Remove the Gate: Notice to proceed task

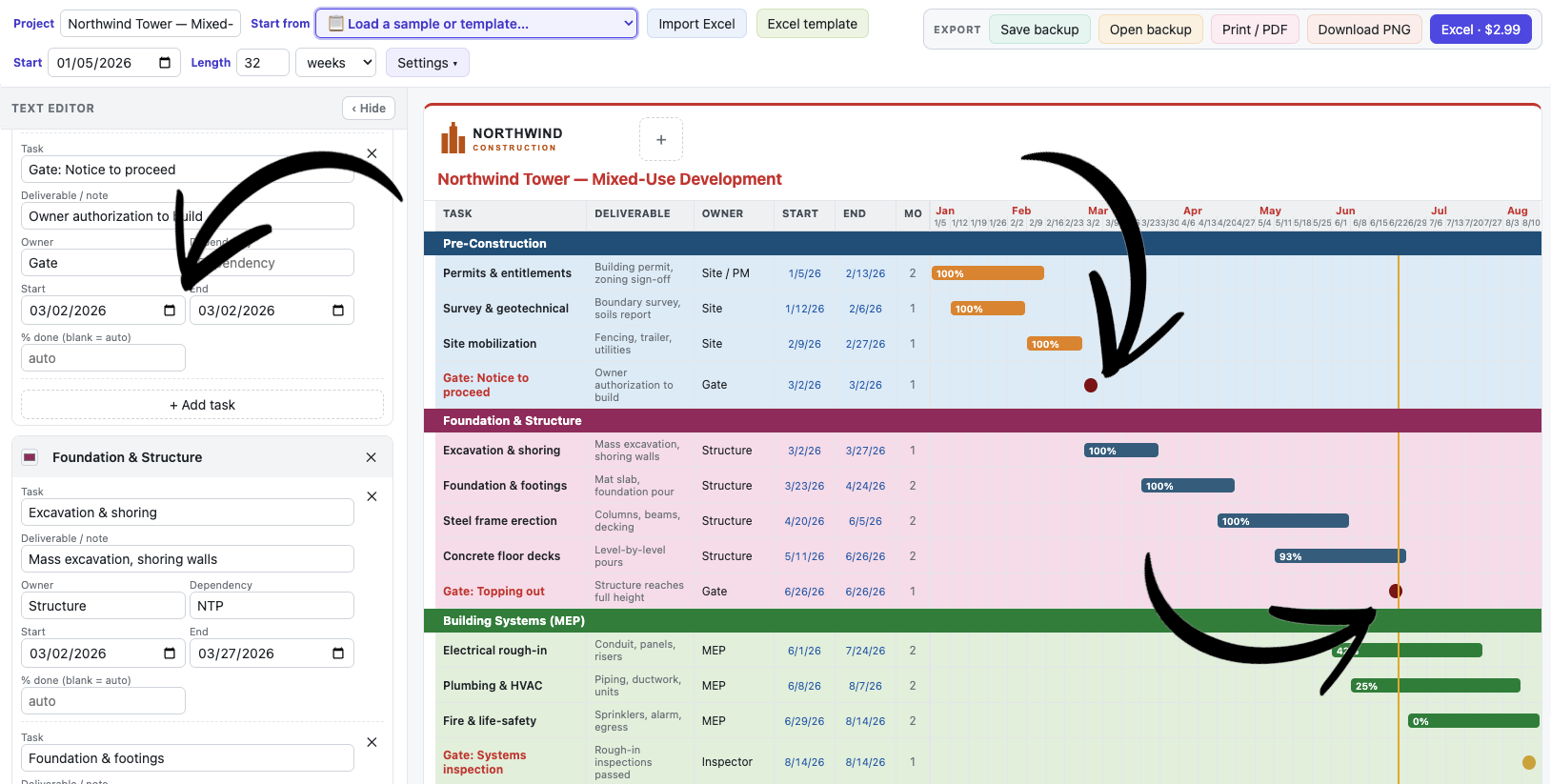[372, 153]
